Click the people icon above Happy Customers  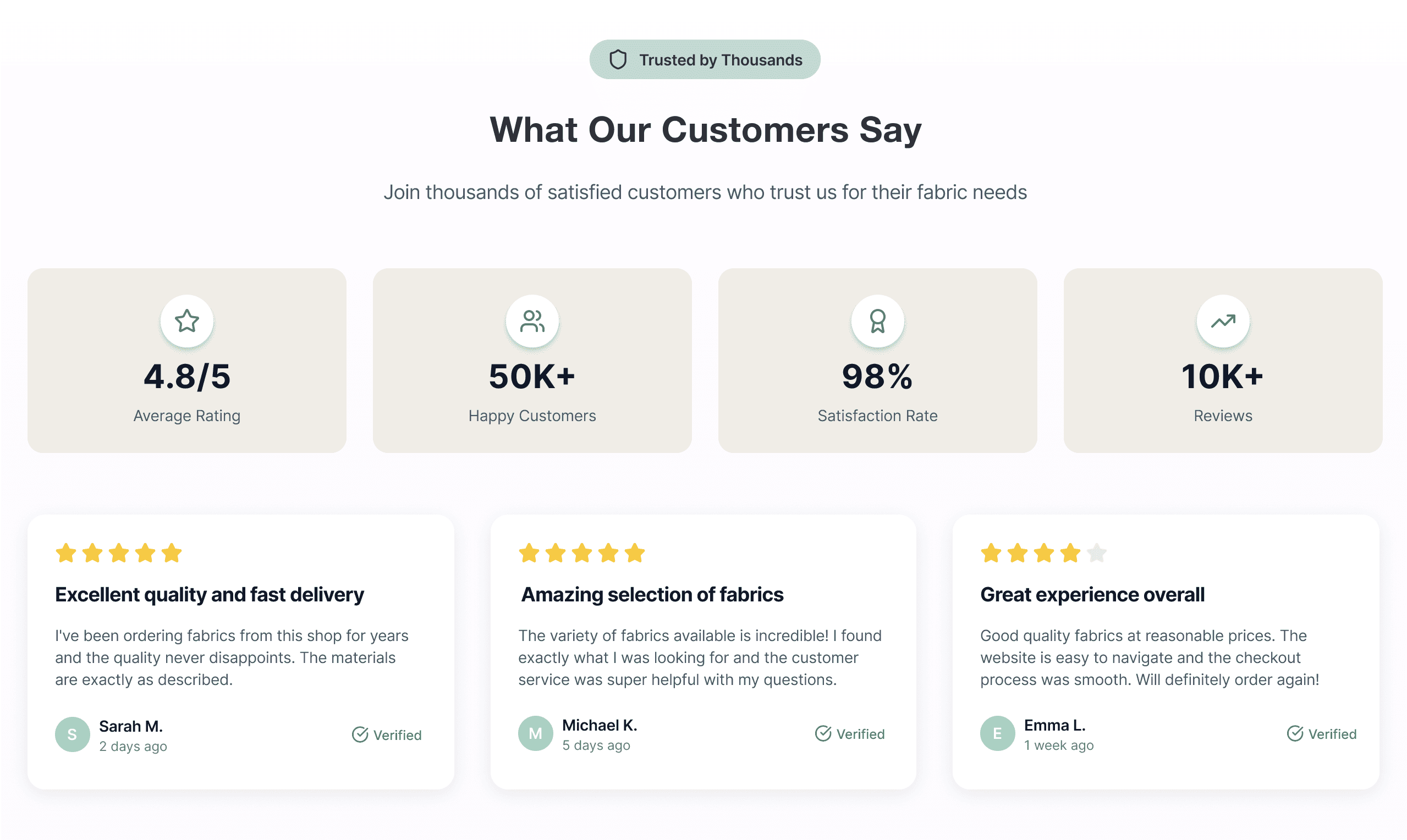pyautogui.click(x=532, y=321)
